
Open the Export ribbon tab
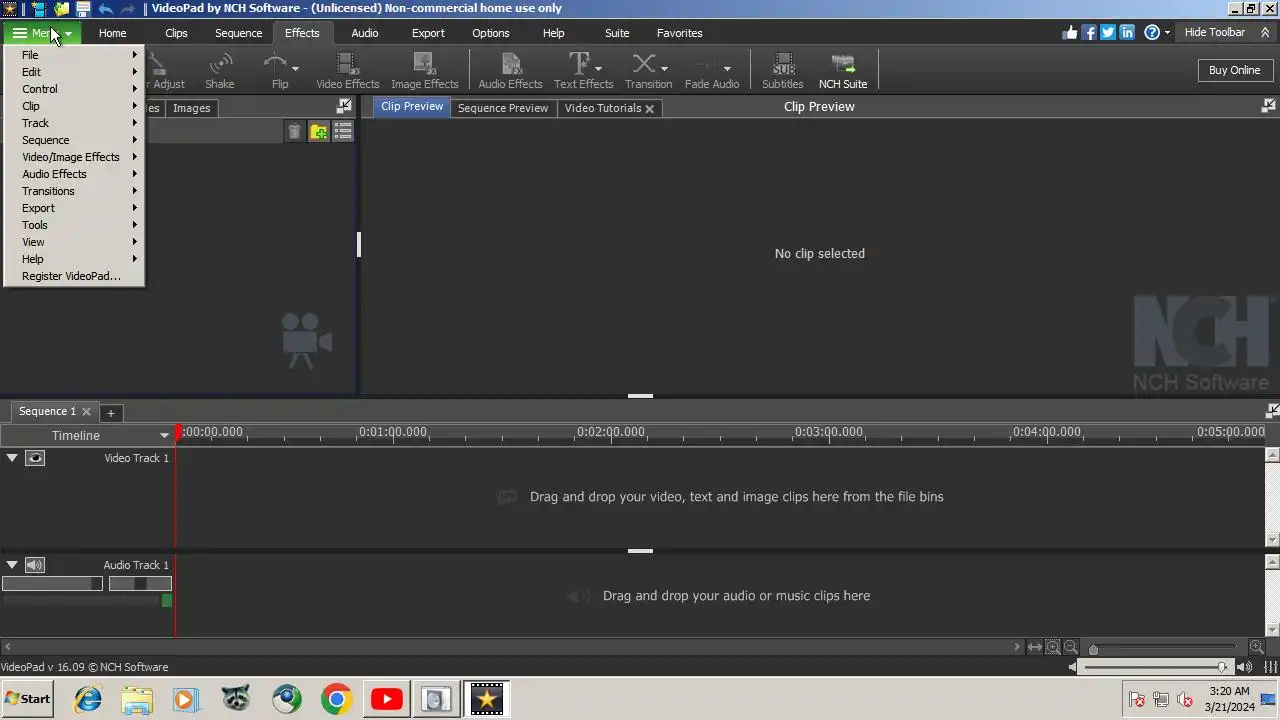pos(428,33)
